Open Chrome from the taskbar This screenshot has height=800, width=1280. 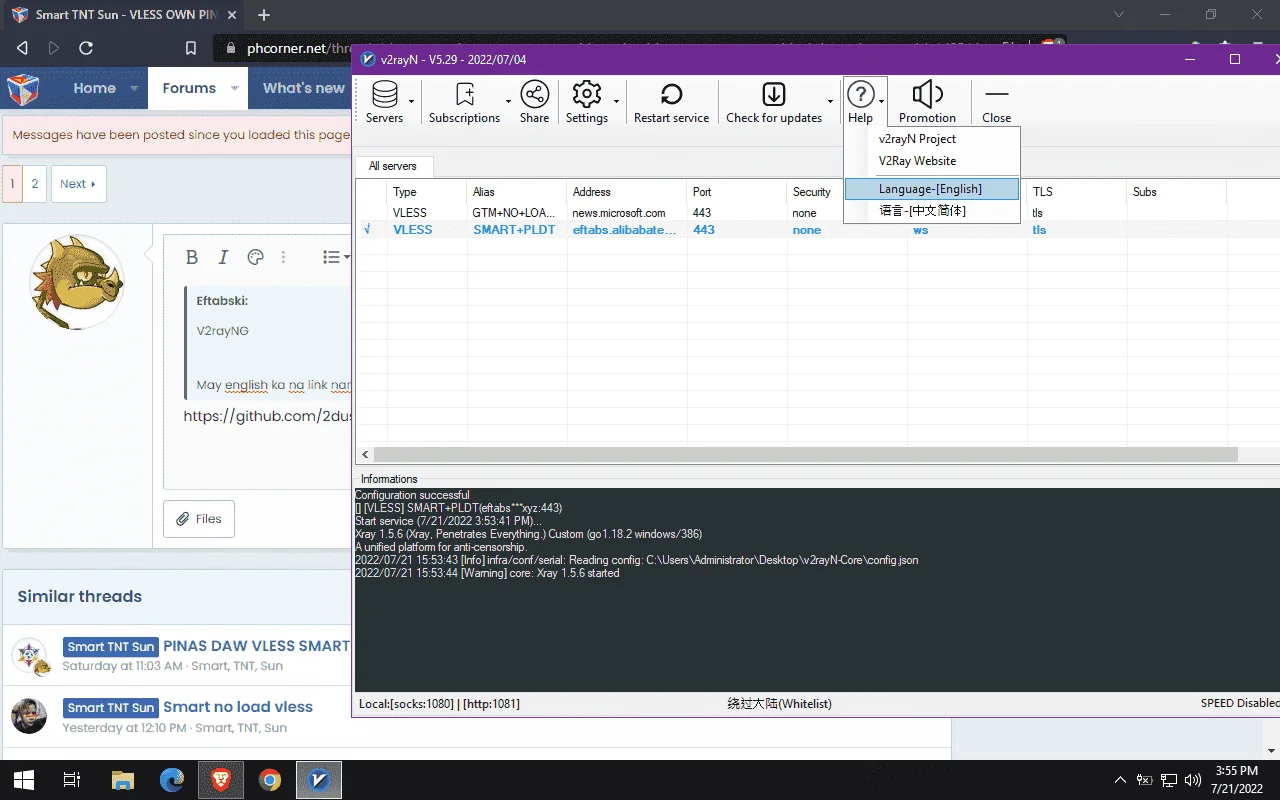click(270, 780)
